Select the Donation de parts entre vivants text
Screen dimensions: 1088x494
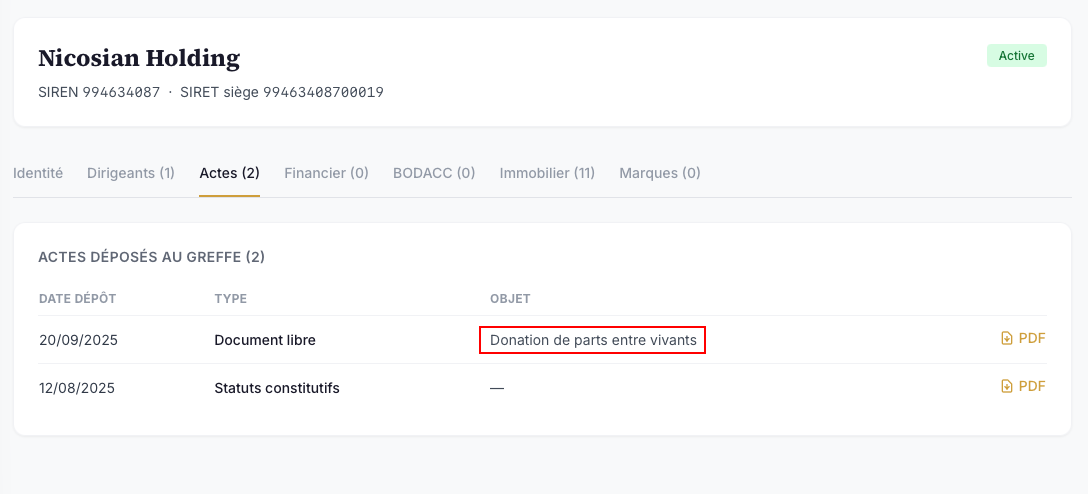[x=593, y=340]
